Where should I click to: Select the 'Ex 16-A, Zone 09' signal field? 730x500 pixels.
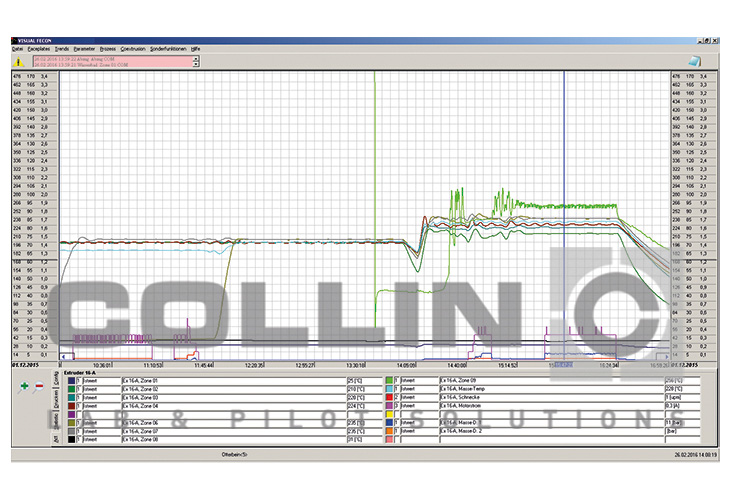[551, 380]
